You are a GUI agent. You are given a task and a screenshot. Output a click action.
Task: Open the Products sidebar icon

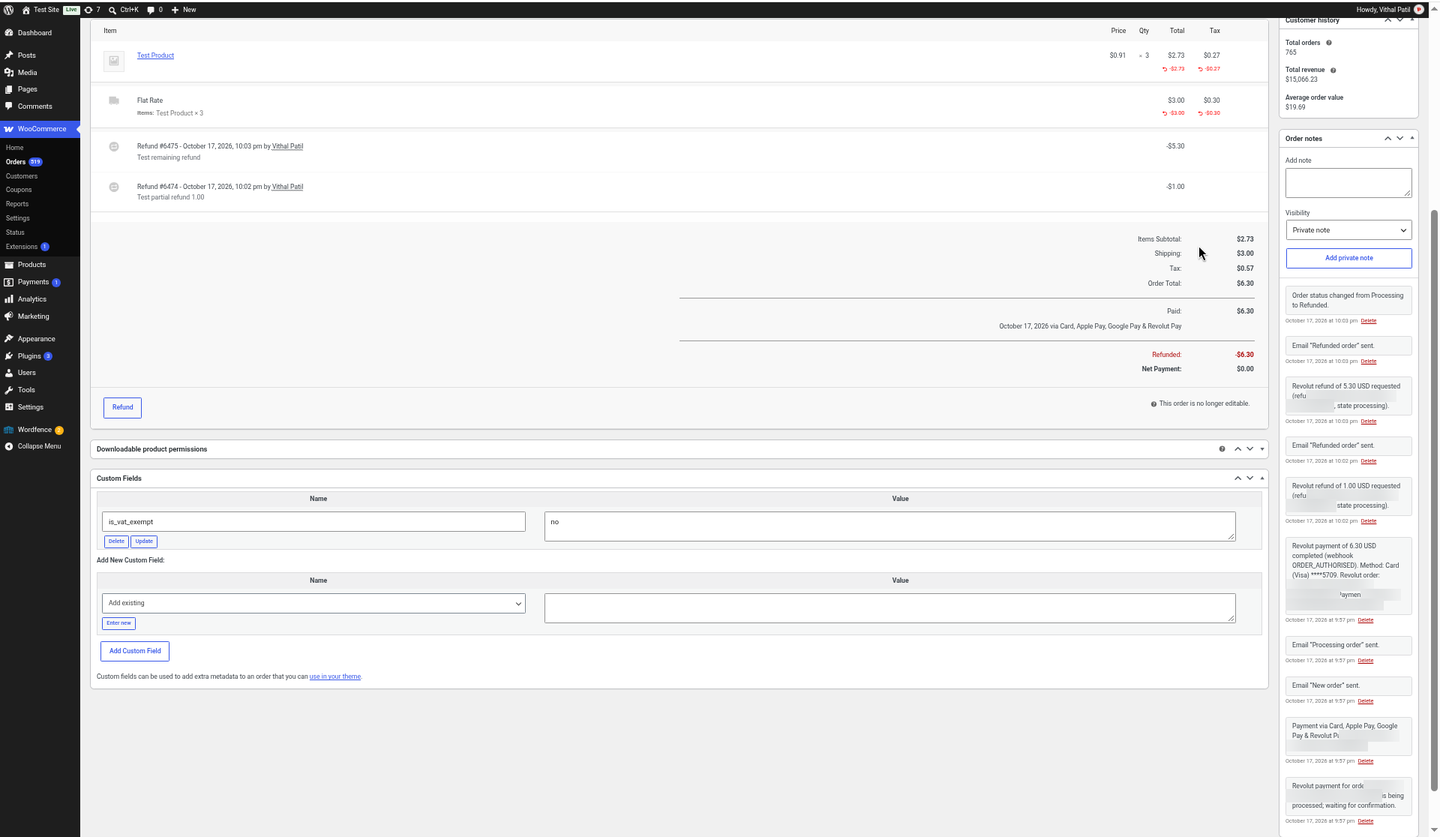tap(9, 265)
